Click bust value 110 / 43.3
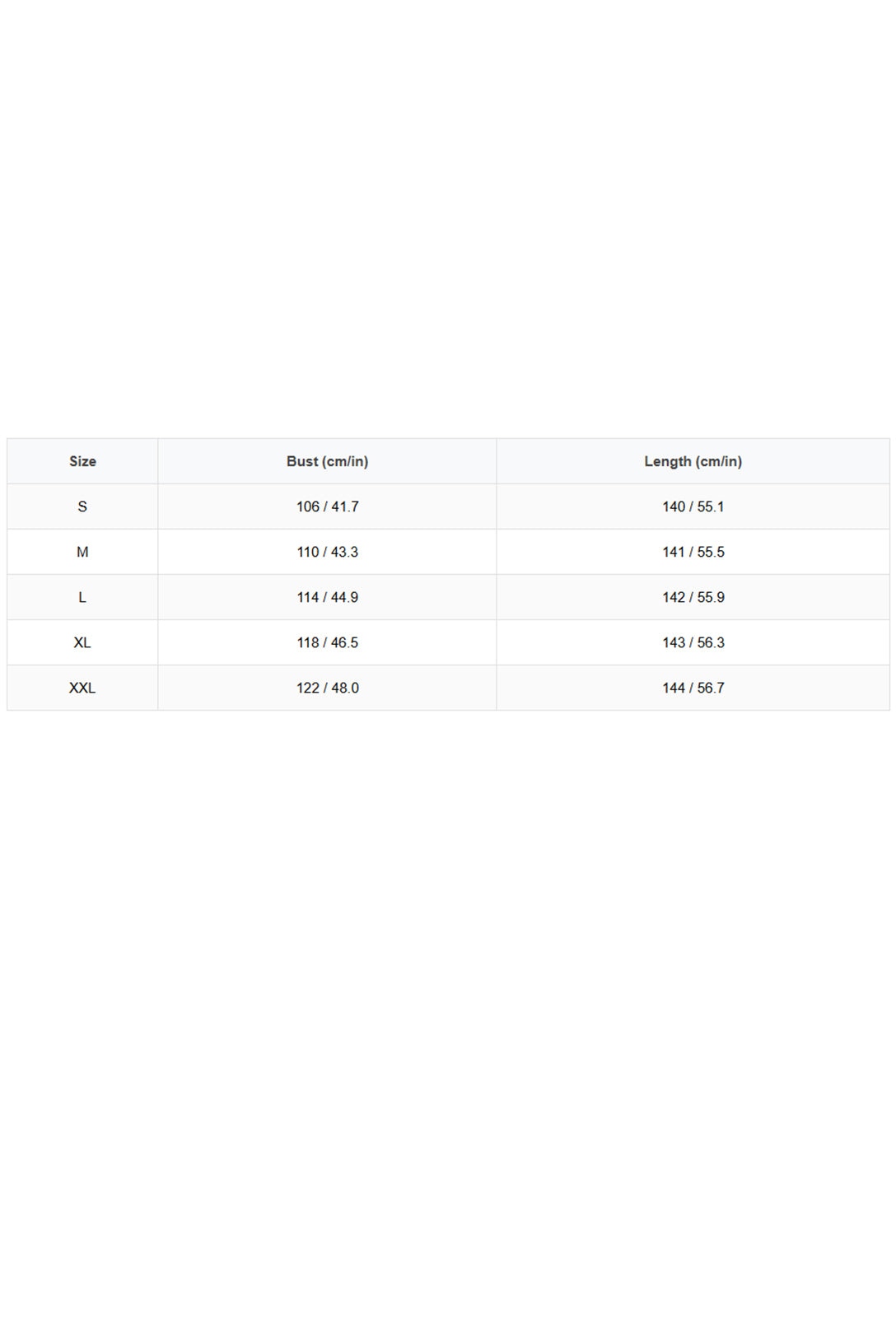 [x=327, y=552]
